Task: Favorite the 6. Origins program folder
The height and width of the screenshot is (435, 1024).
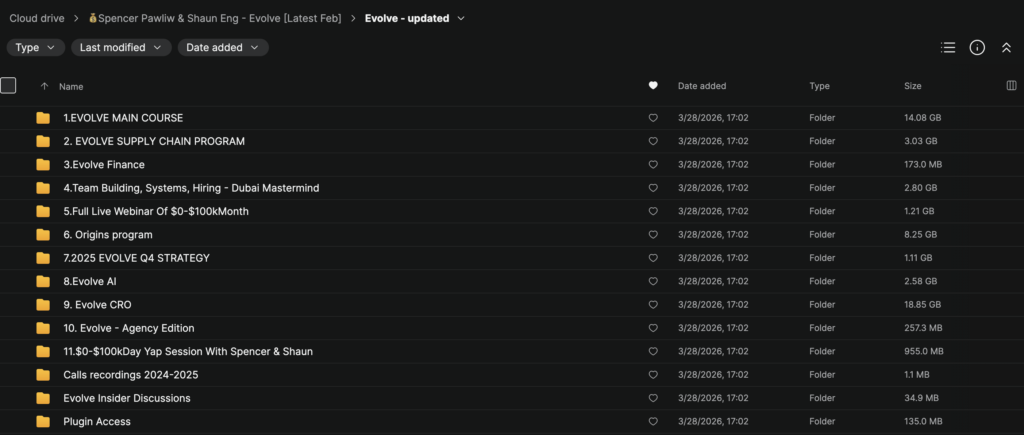Action: [653, 235]
